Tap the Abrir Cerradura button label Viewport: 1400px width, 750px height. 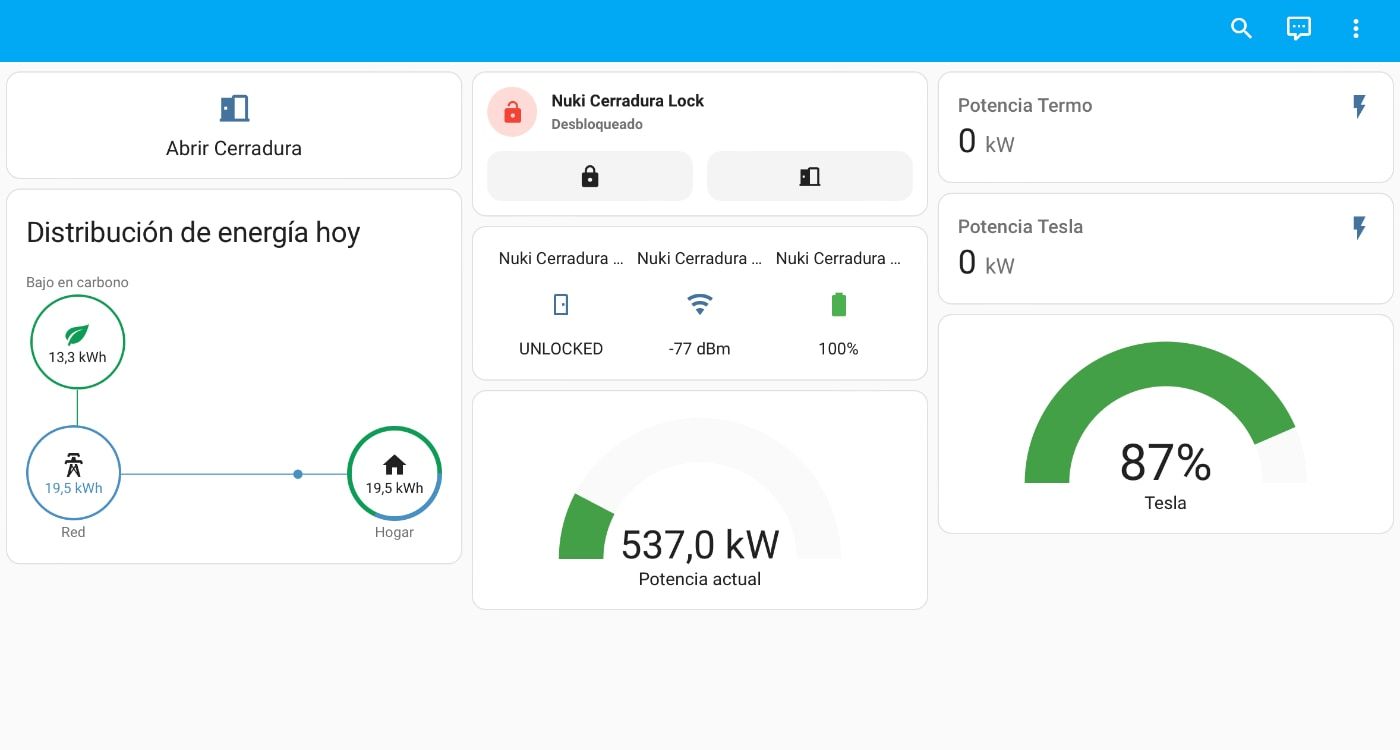tap(234, 148)
